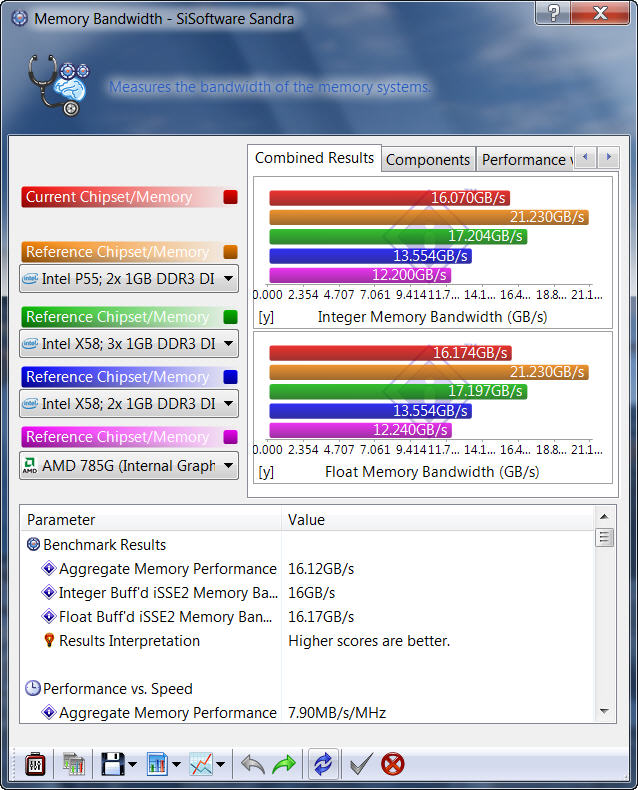This screenshot has height=790, width=638.
Task: Toggle the red Current Chipset/Memory swatch
Action: coord(230,197)
